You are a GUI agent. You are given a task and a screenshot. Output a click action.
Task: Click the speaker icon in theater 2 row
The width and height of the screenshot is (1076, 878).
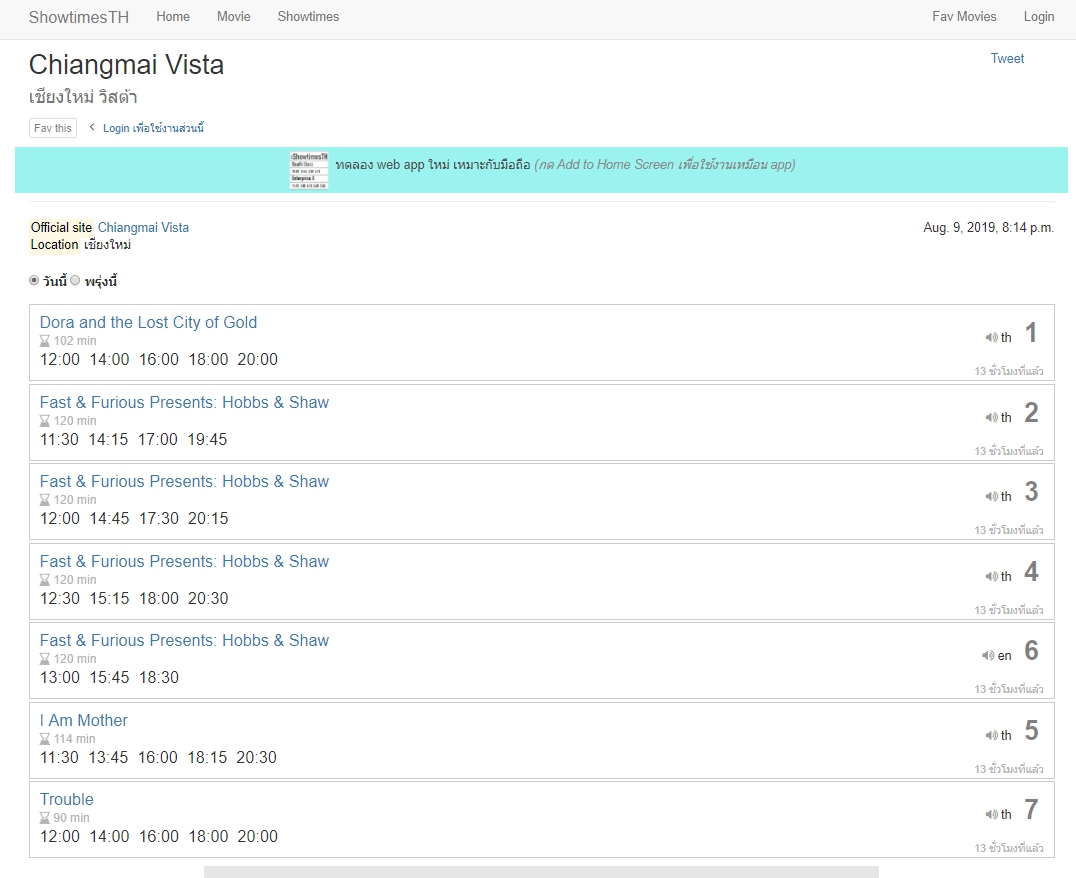pyautogui.click(x=992, y=417)
